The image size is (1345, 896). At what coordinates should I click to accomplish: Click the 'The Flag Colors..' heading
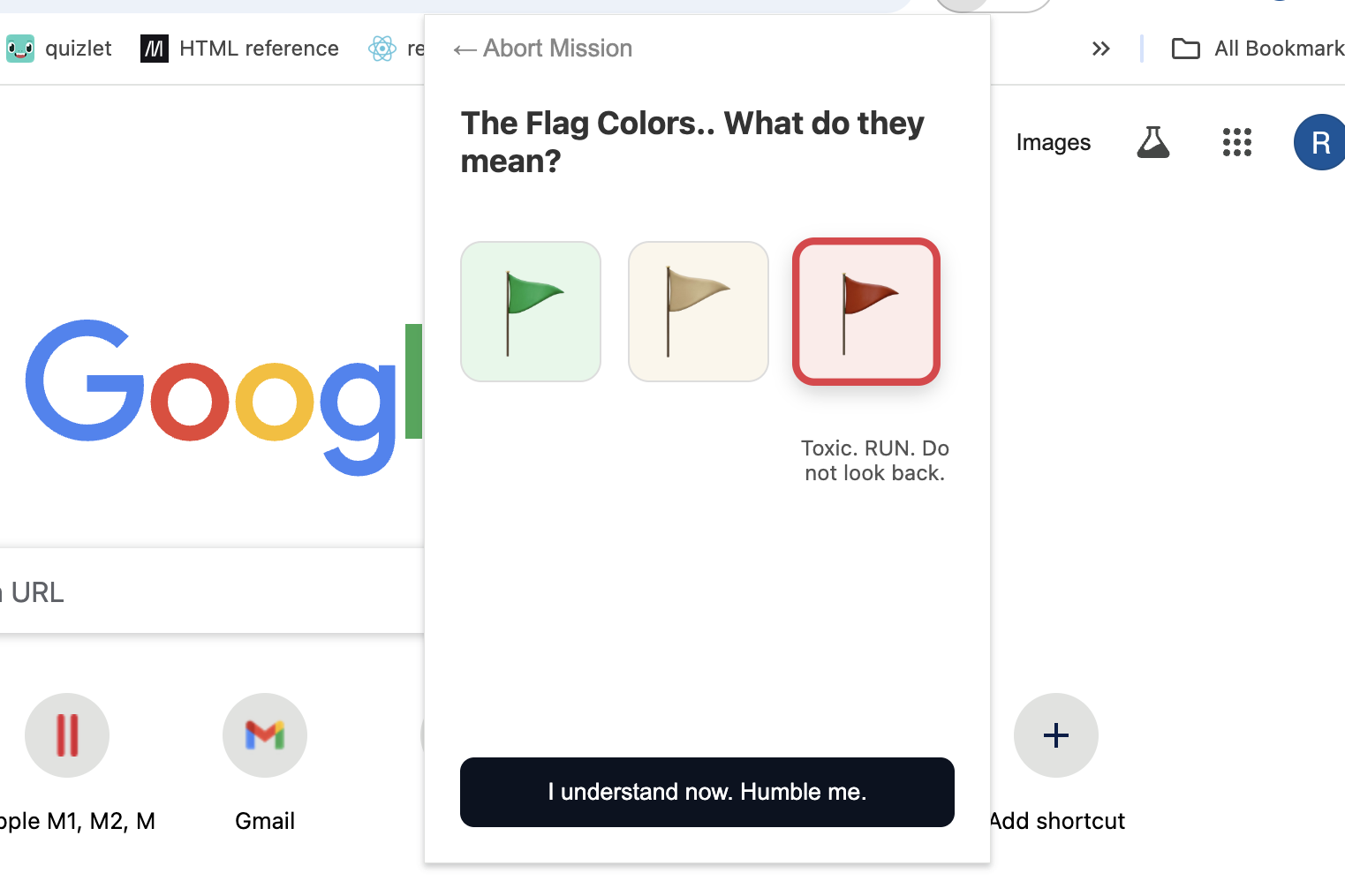pyautogui.click(x=692, y=142)
